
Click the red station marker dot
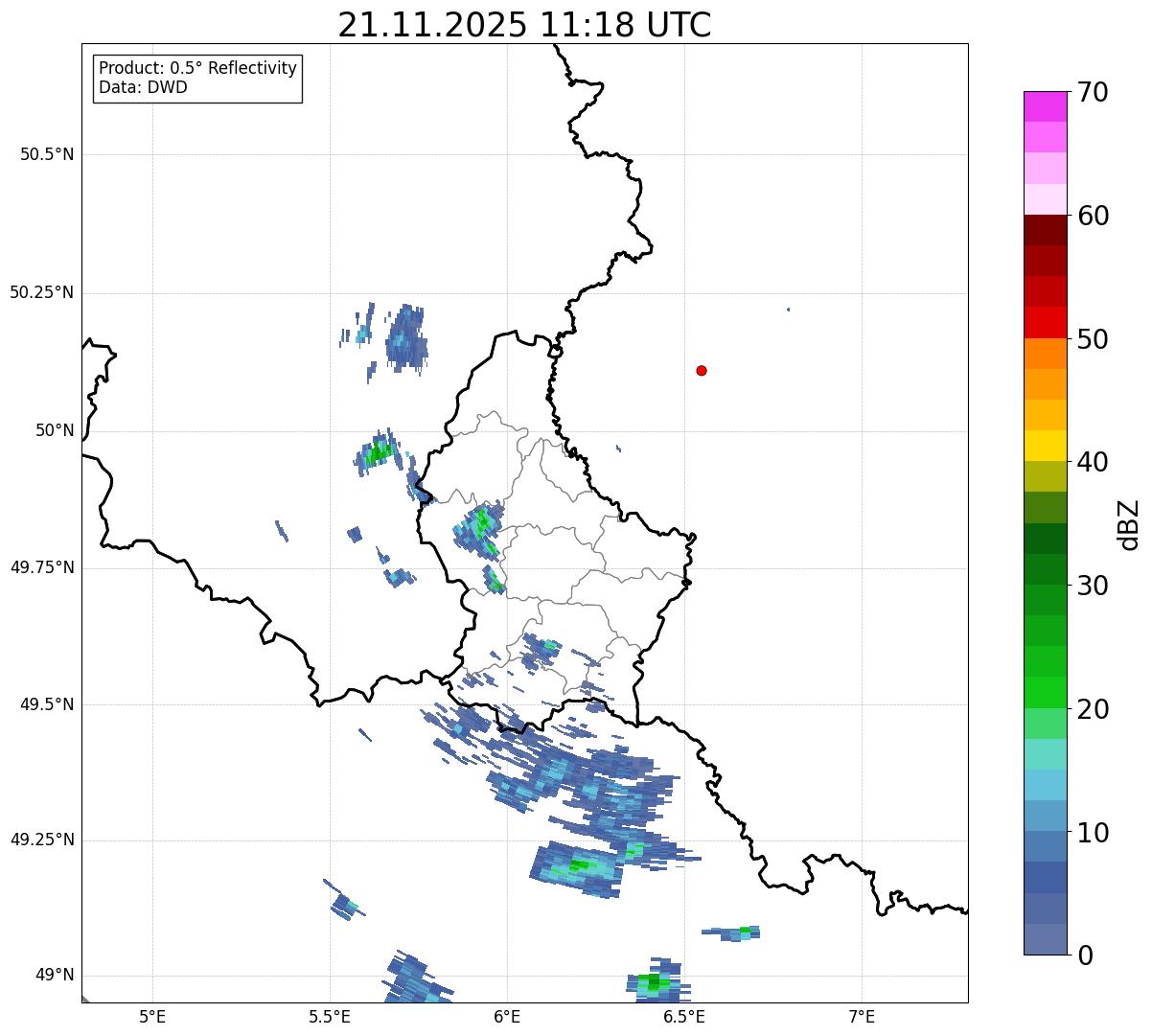[702, 370]
